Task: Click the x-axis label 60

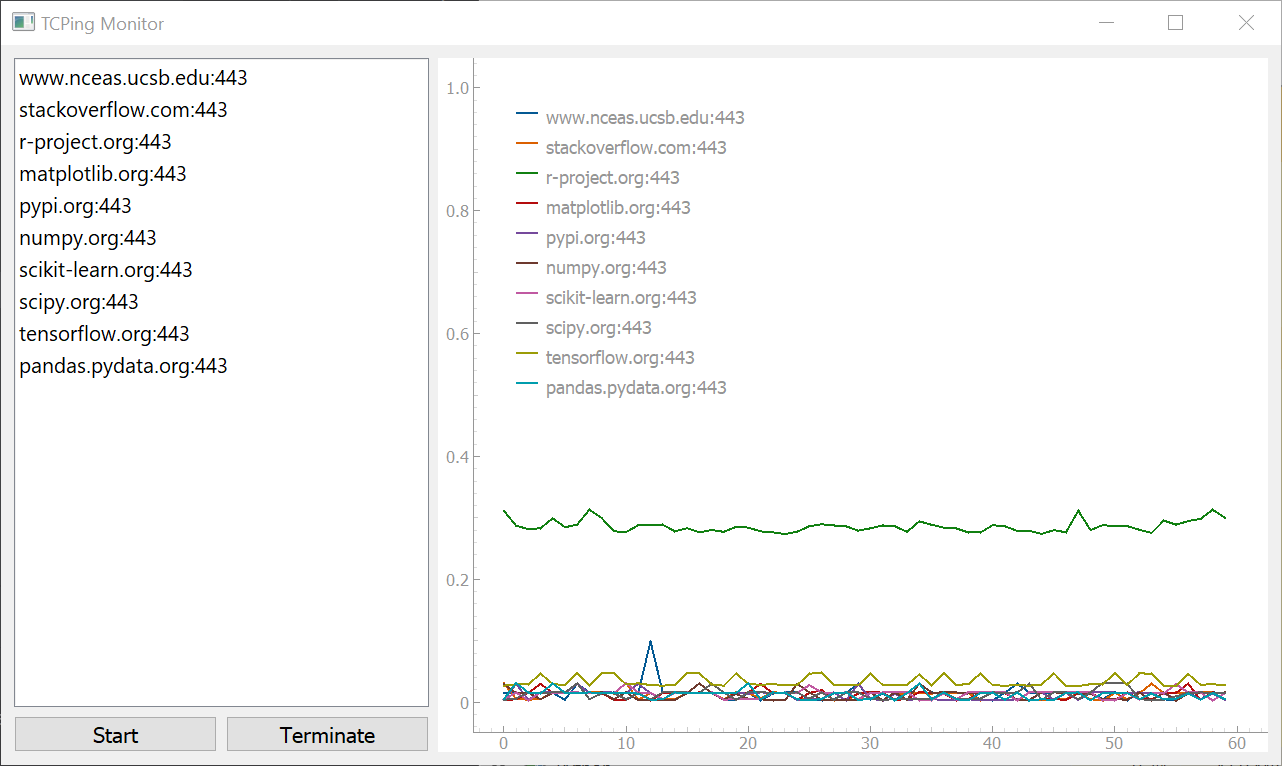Action: click(1237, 744)
